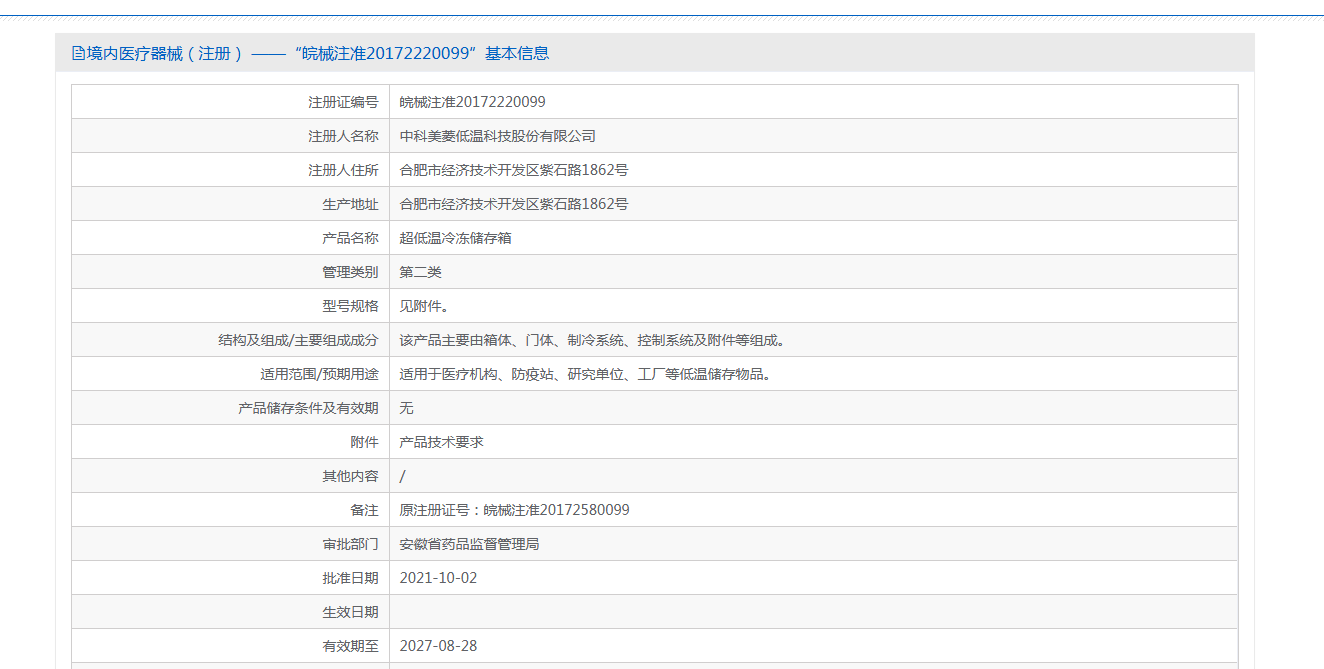Image resolution: width=1324 pixels, height=669 pixels.
Task: Select the 注册人住所 address value
Action: point(514,170)
